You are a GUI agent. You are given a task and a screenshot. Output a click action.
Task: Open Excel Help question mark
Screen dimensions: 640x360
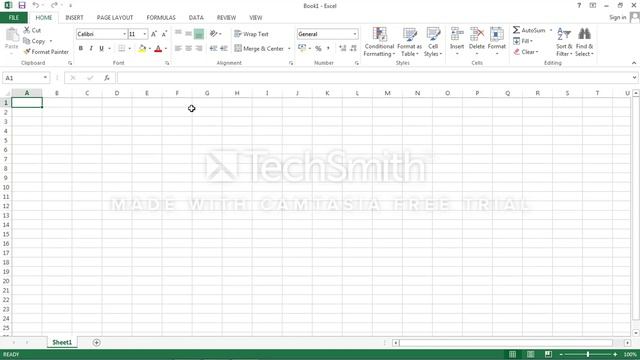[x=579, y=6]
